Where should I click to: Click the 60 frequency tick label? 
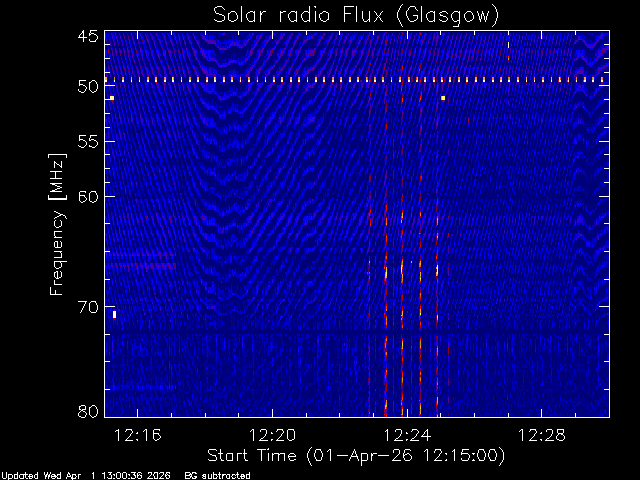click(88, 197)
